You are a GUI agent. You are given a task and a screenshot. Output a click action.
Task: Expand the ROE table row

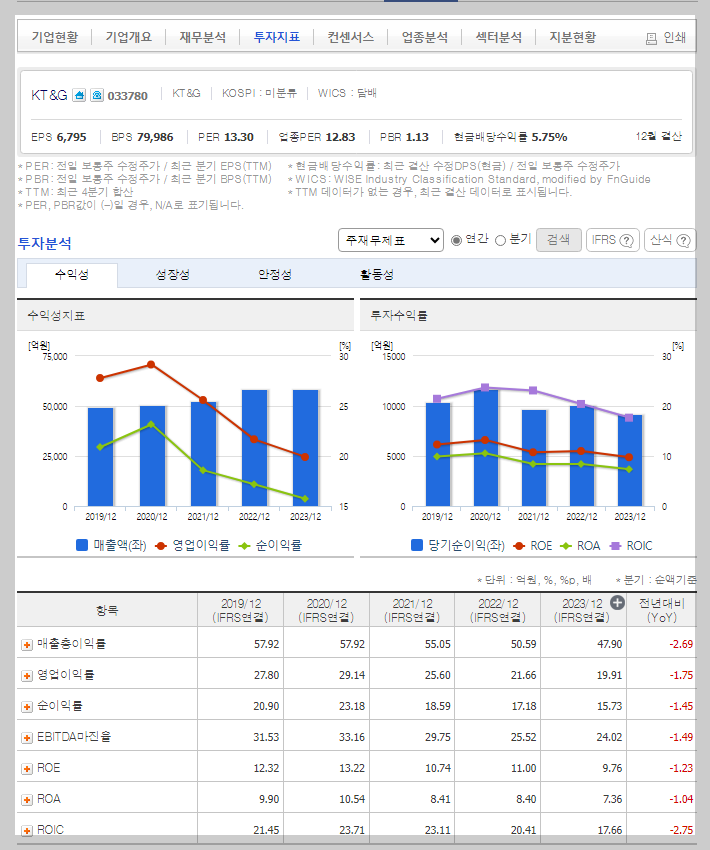(27, 769)
